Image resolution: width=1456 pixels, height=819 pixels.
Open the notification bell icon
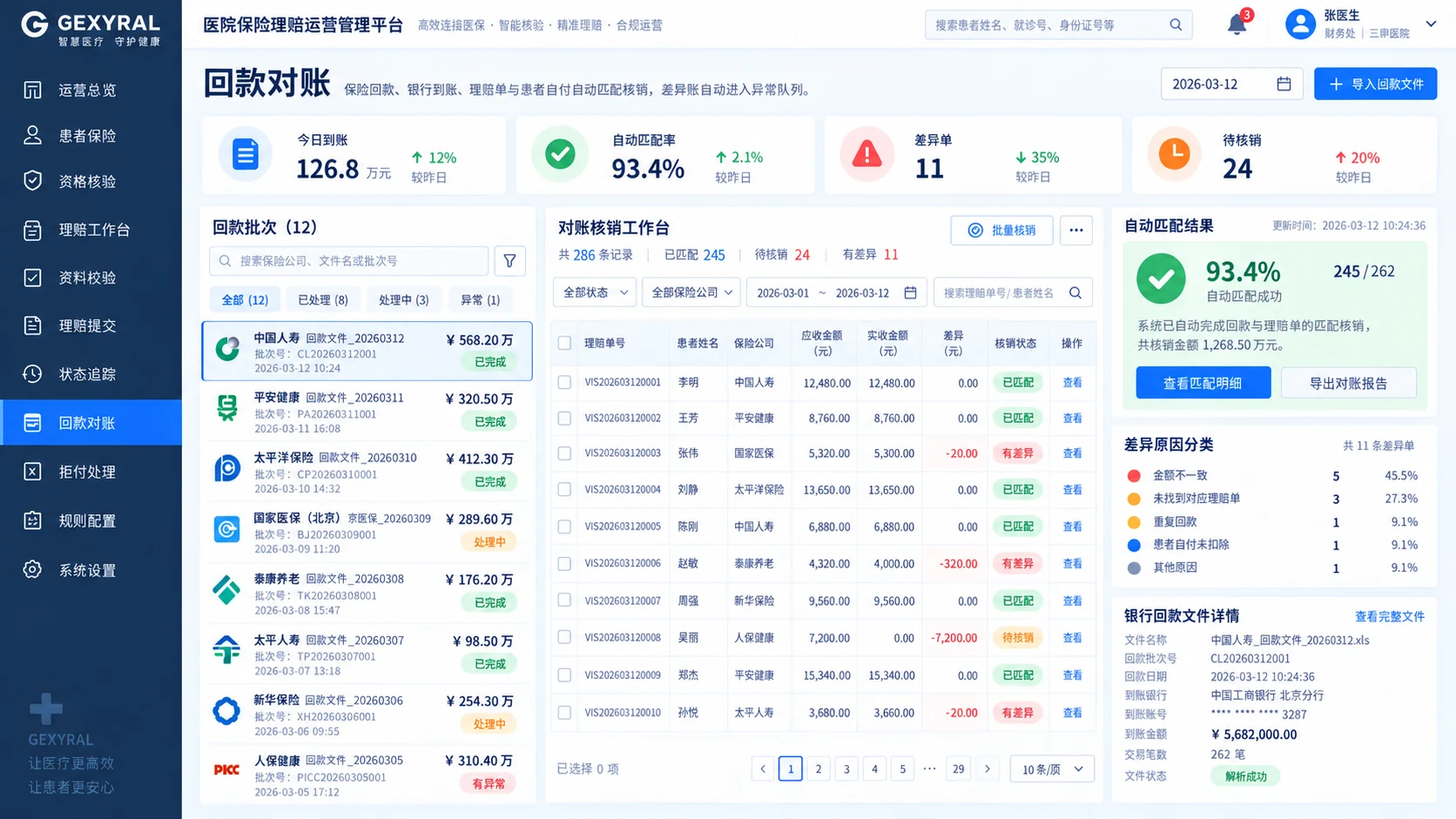[x=1237, y=24]
